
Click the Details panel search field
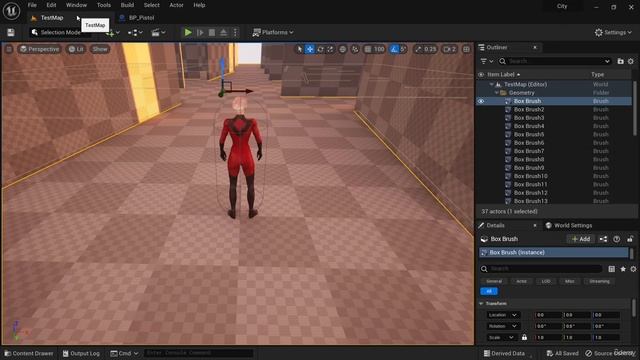pos(541,269)
